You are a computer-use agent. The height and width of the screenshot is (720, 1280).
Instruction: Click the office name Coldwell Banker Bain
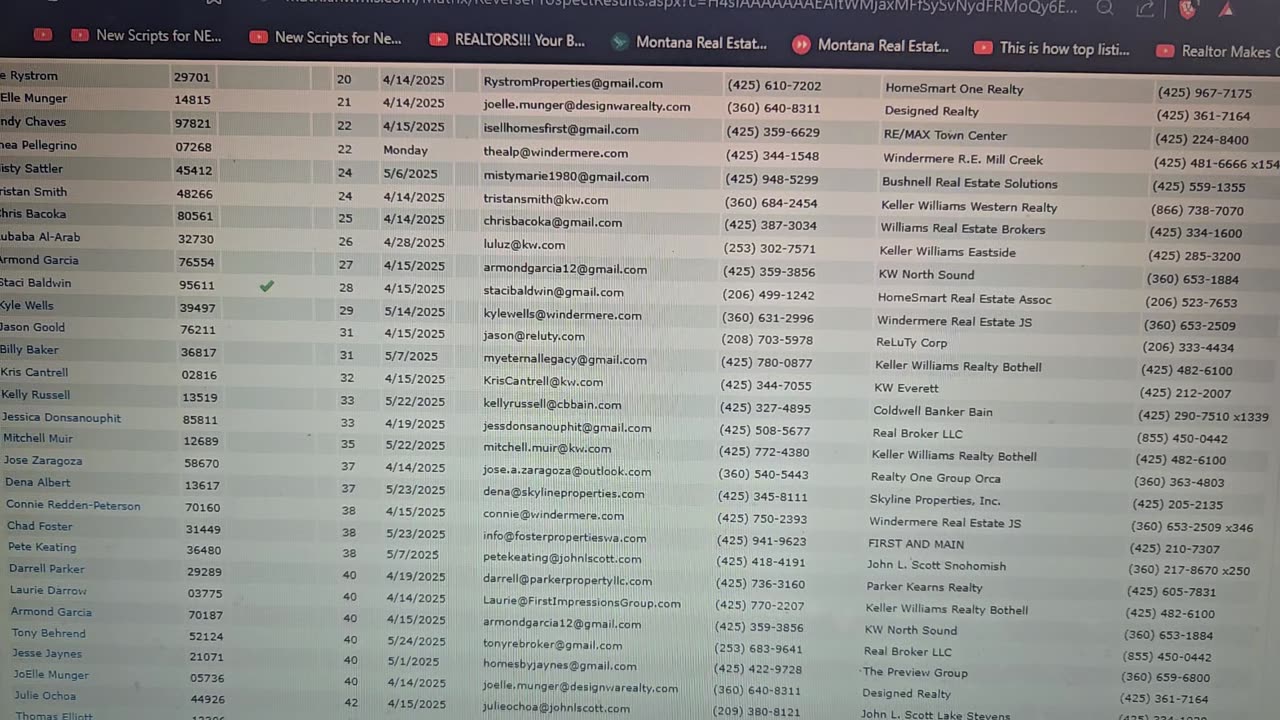(933, 411)
